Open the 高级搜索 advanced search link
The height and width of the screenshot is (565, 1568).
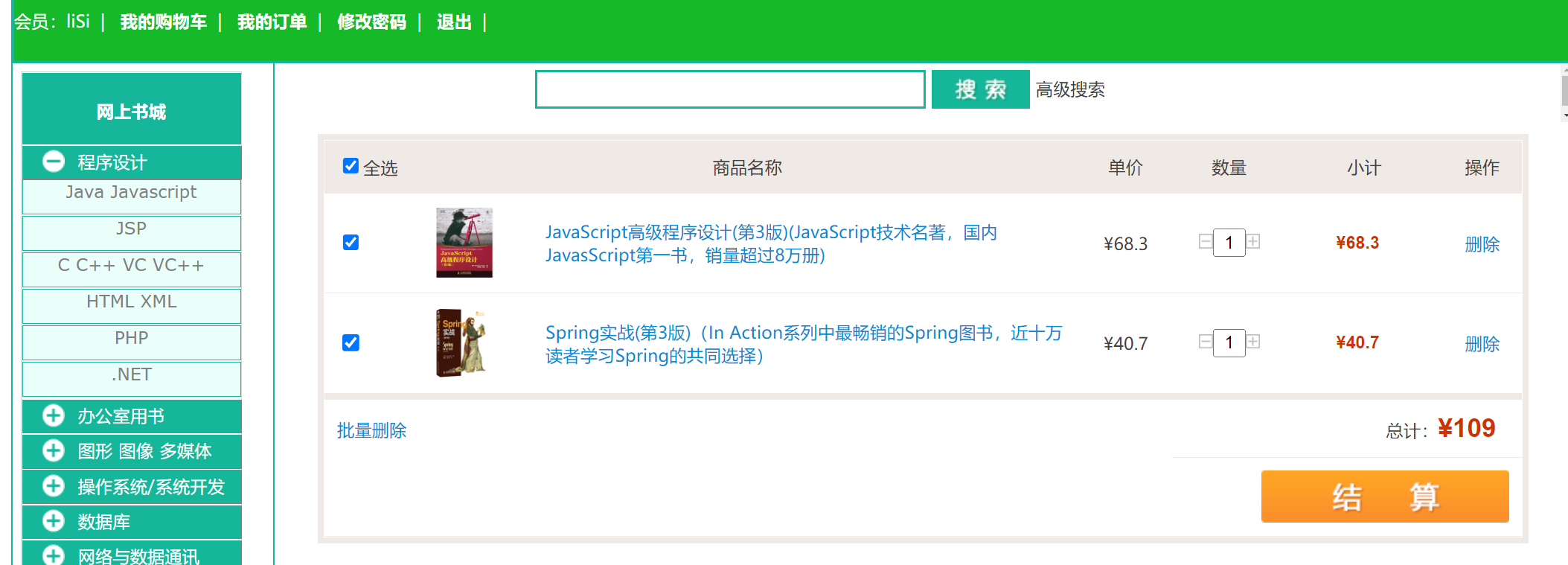[x=1070, y=90]
